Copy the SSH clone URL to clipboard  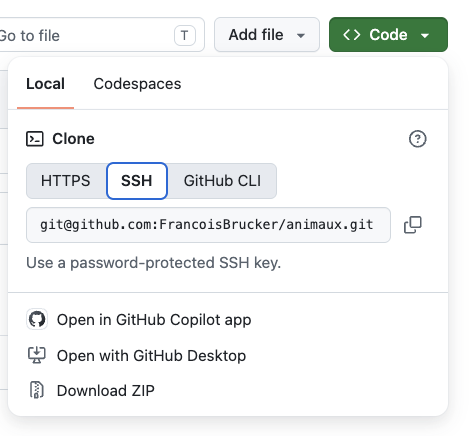pyautogui.click(x=413, y=225)
